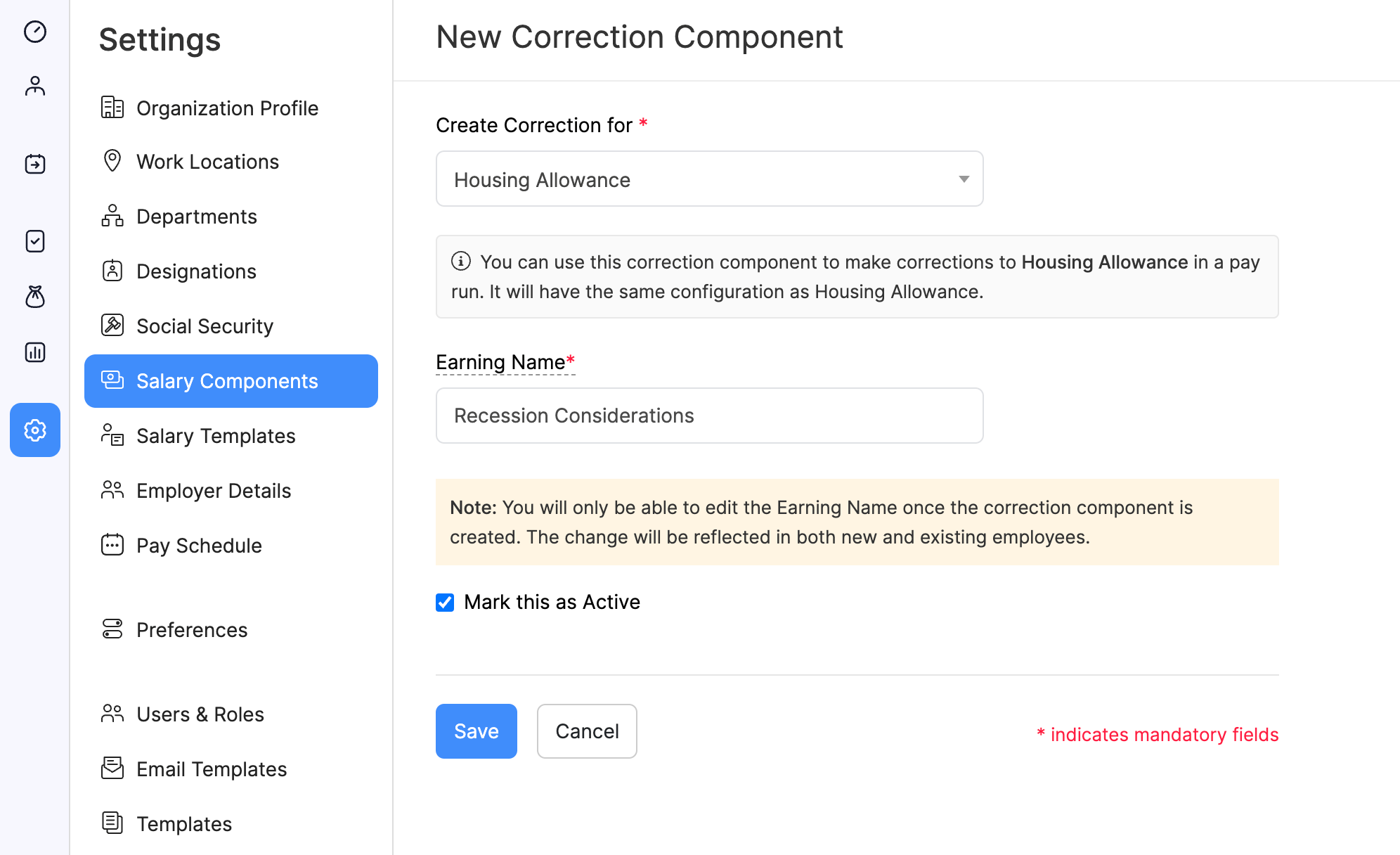
Task: Expand the Create Correction for dropdown arrow
Action: (x=964, y=179)
